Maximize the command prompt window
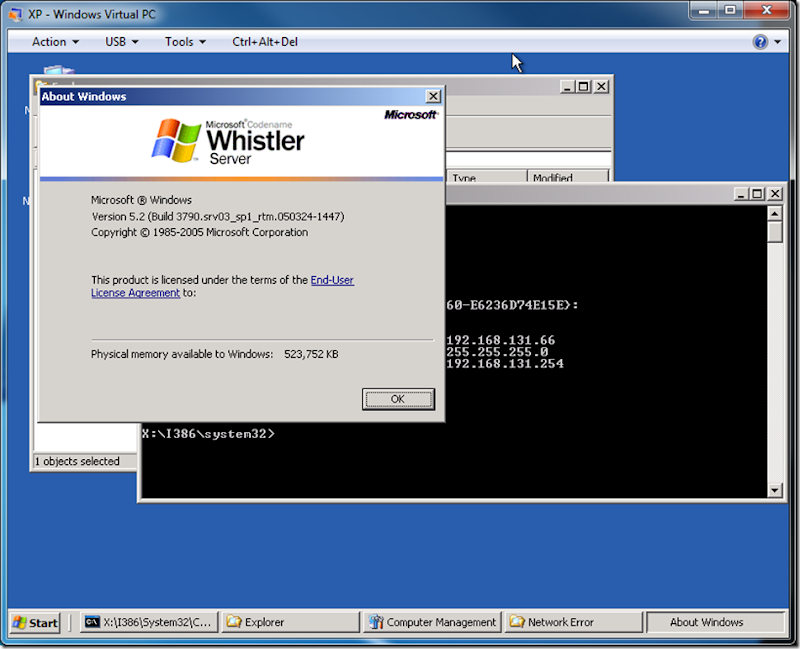Viewport: 800px width, 649px height. 757,194
